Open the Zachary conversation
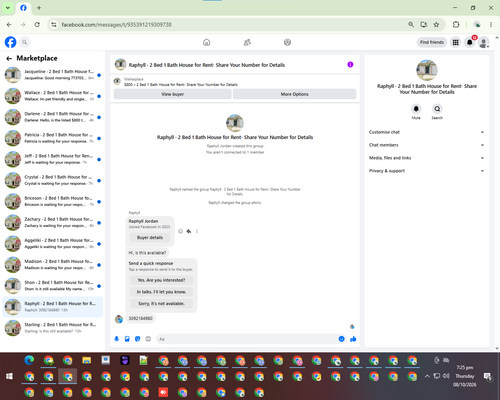Viewport: 500px width, 400px height. point(53,223)
